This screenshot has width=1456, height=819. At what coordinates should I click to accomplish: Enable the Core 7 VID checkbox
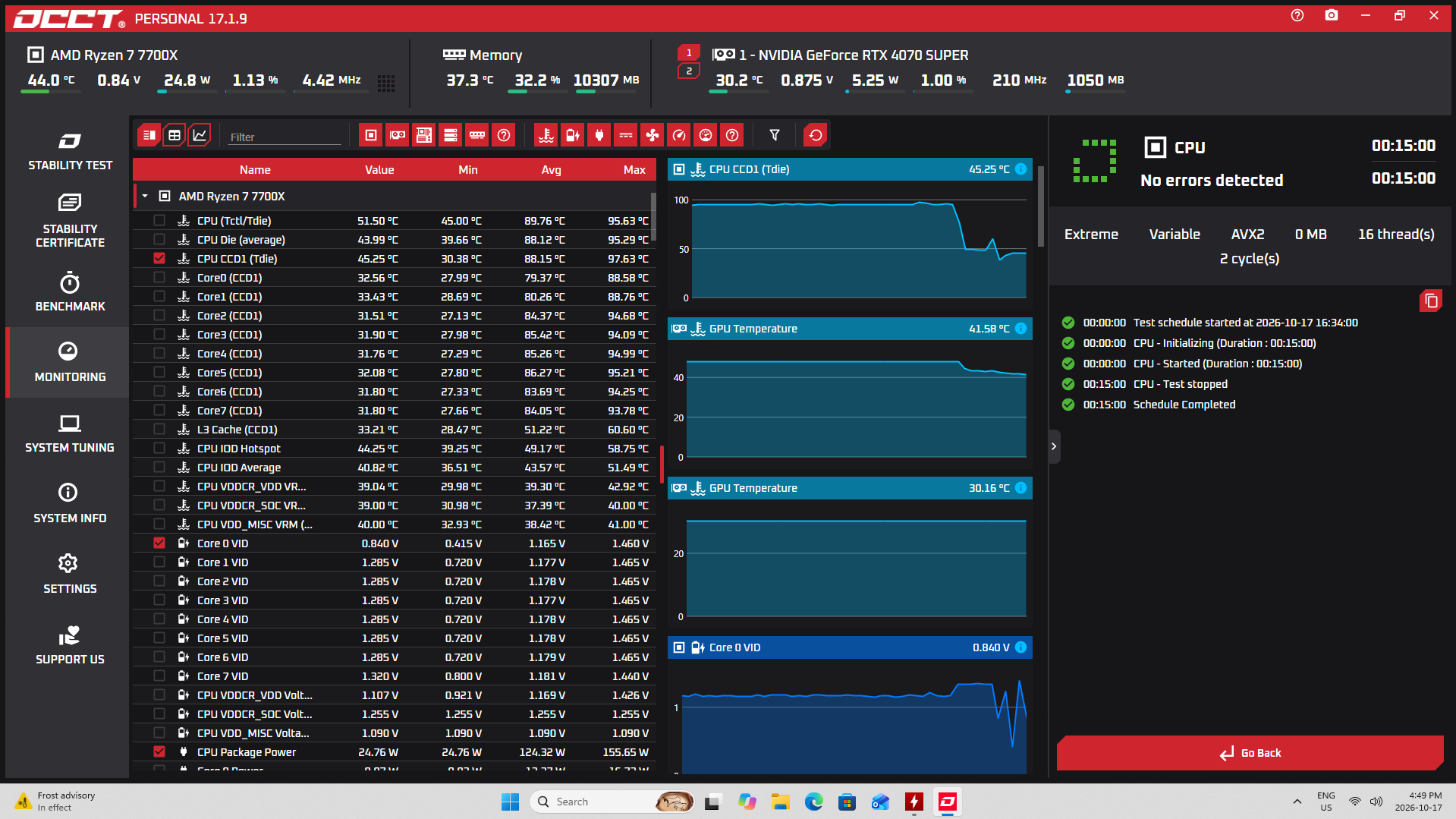coord(159,676)
